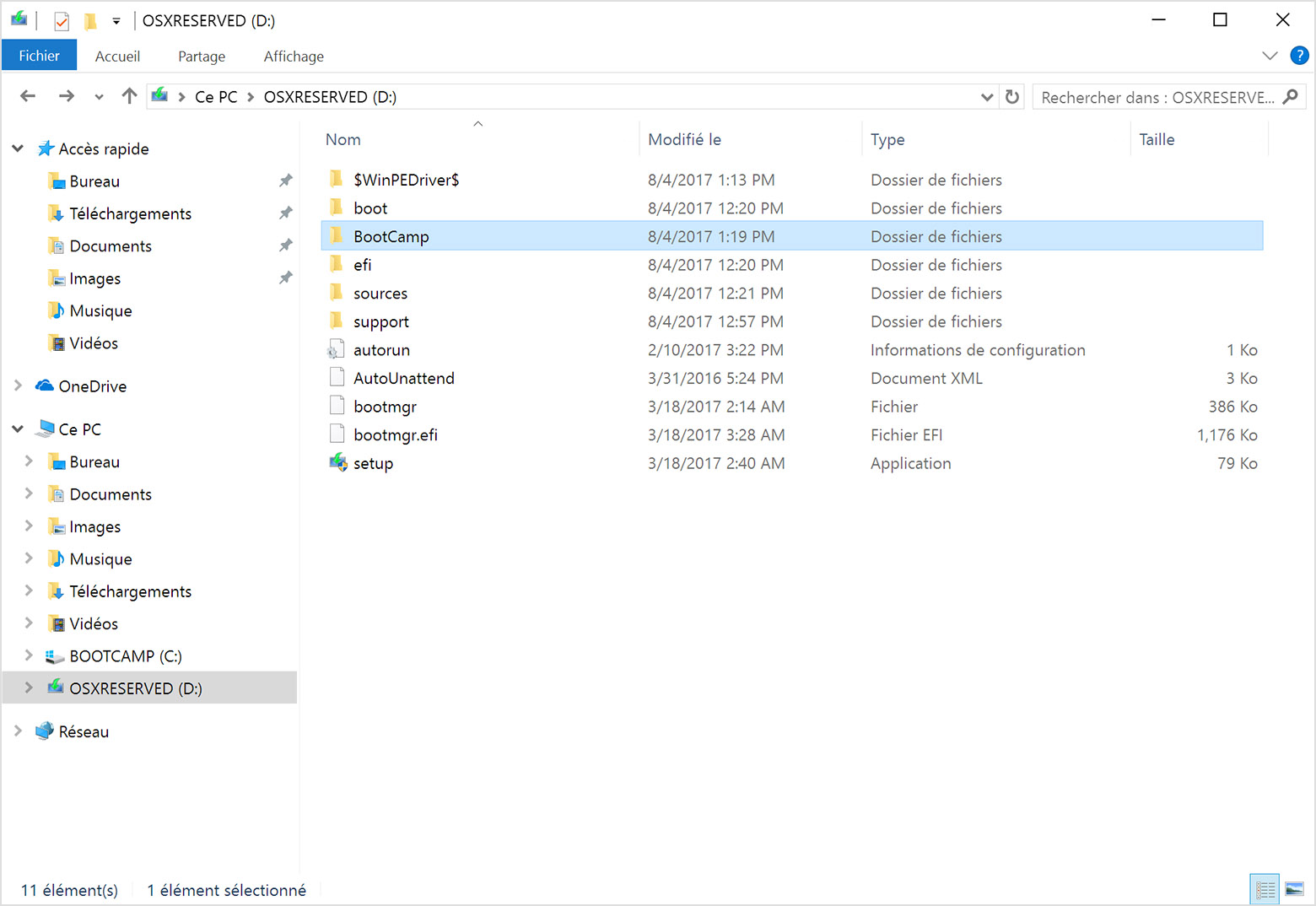Click the search box for OSXRESERVED
The image size is (1316, 906).
1157,97
